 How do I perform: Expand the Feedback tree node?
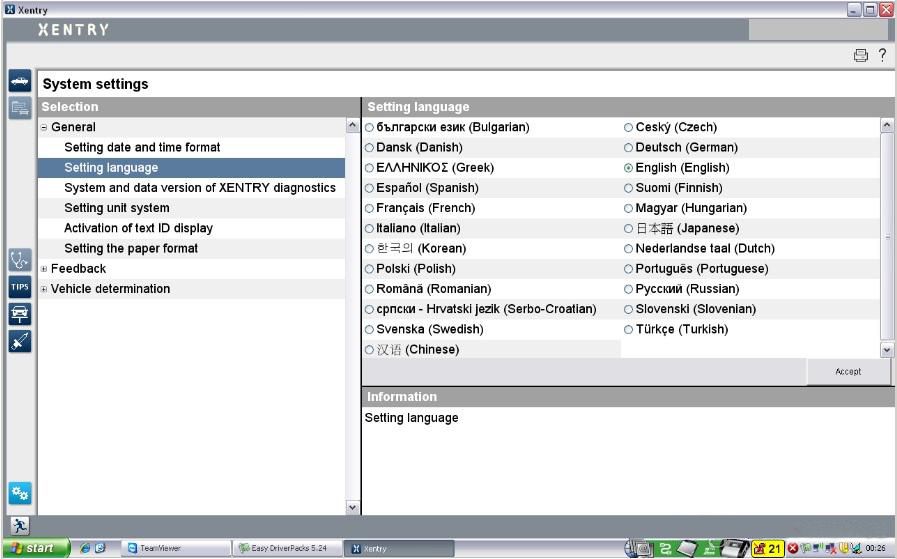pos(44,269)
